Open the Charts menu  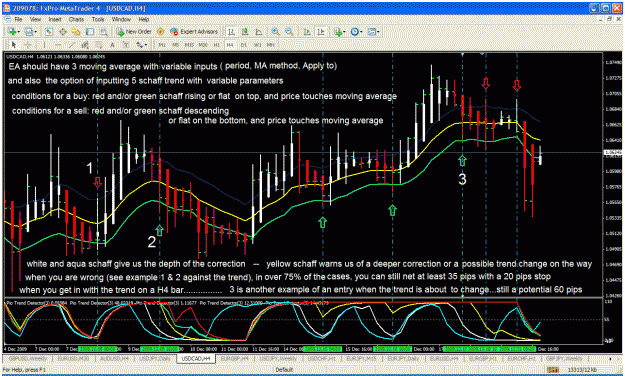click(76, 19)
